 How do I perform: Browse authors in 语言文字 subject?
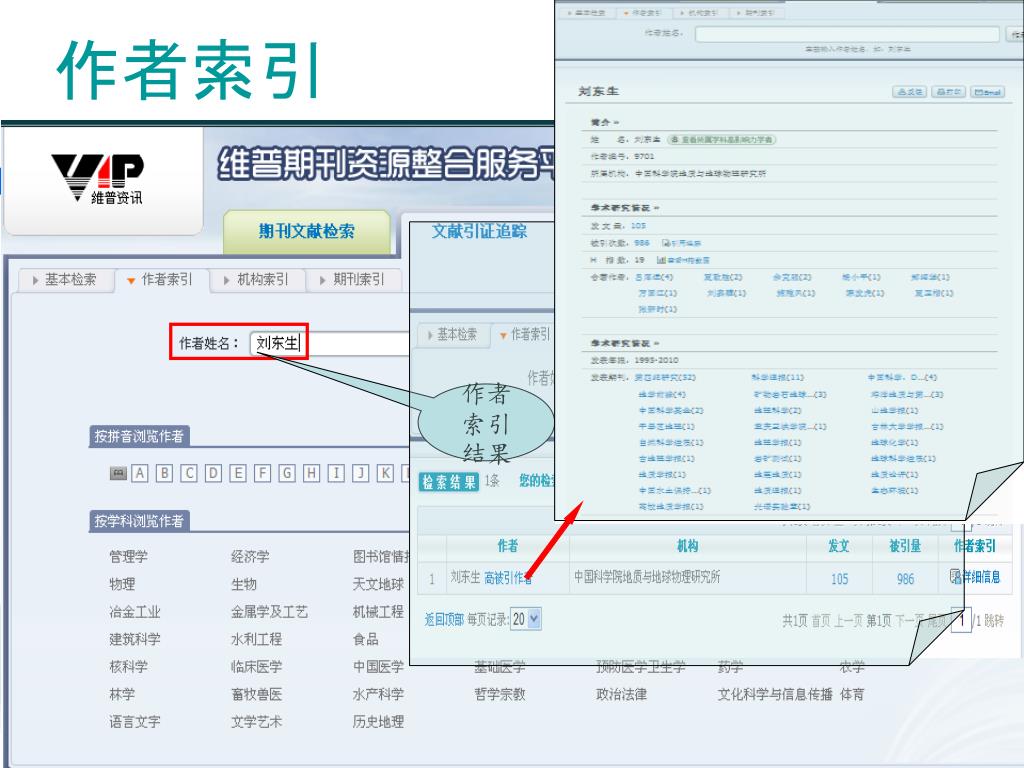135,722
